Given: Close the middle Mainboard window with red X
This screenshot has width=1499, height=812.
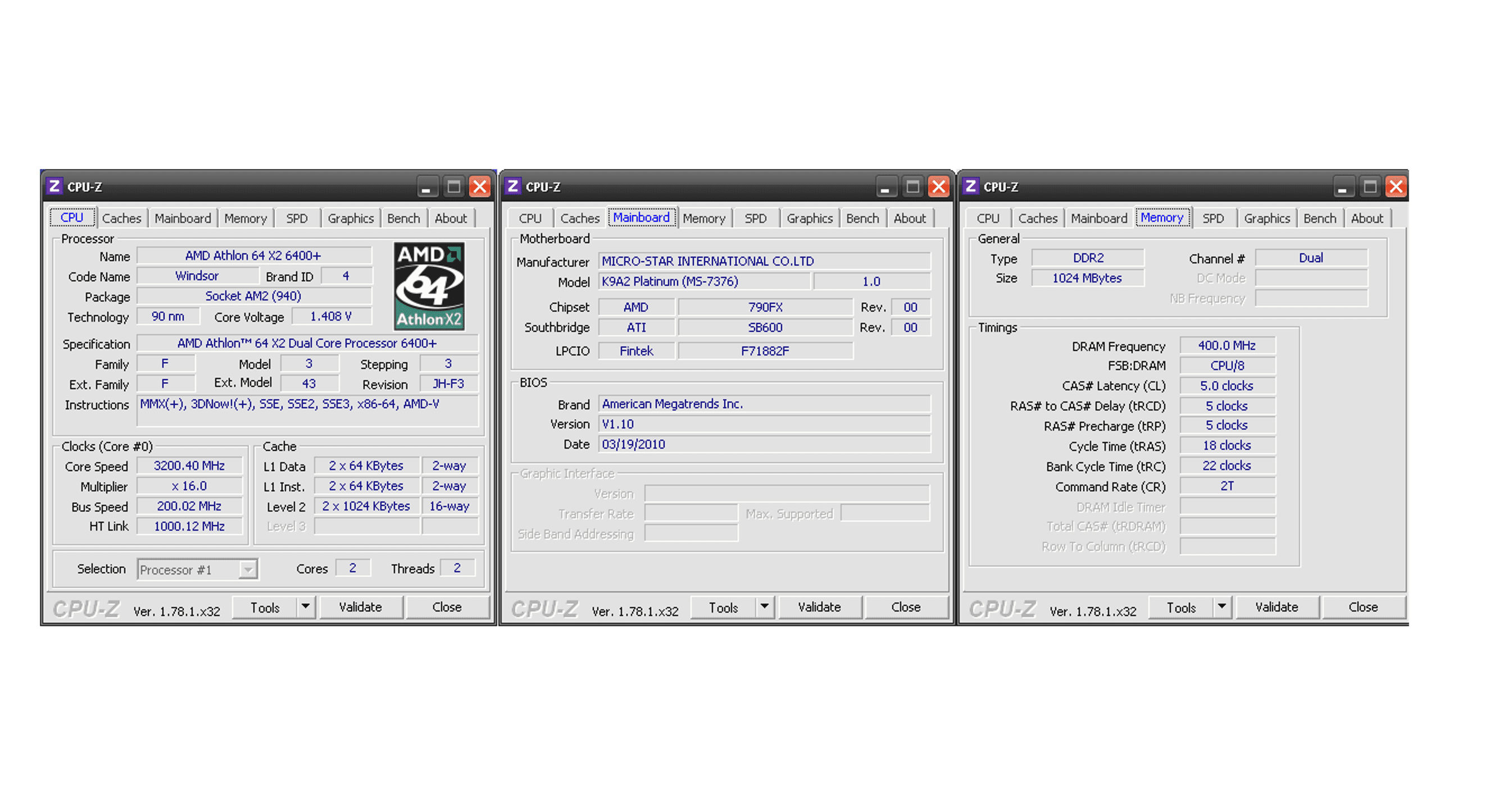Looking at the screenshot, I should 938,186.
